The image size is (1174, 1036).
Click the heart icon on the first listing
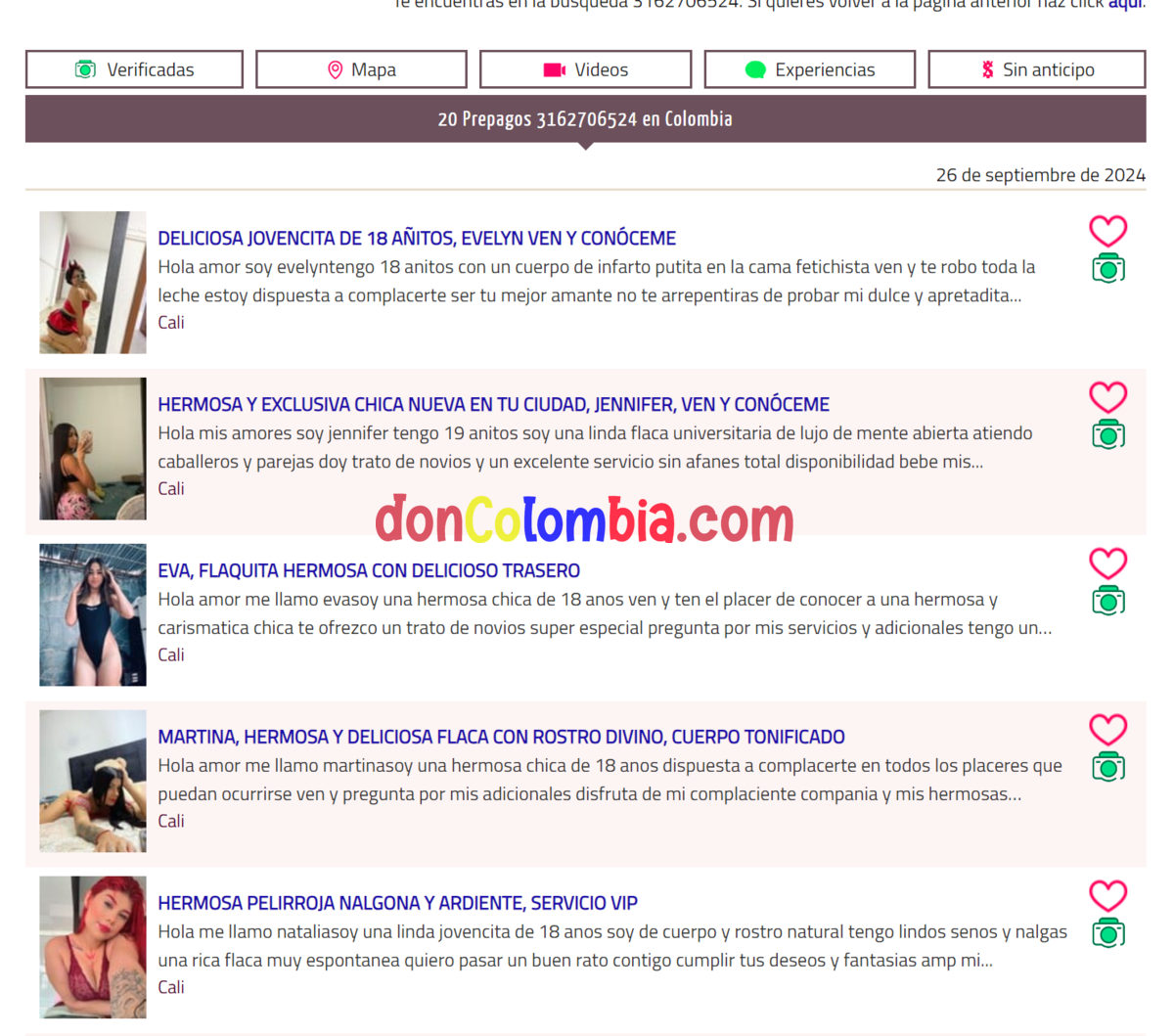(1107, 231)
